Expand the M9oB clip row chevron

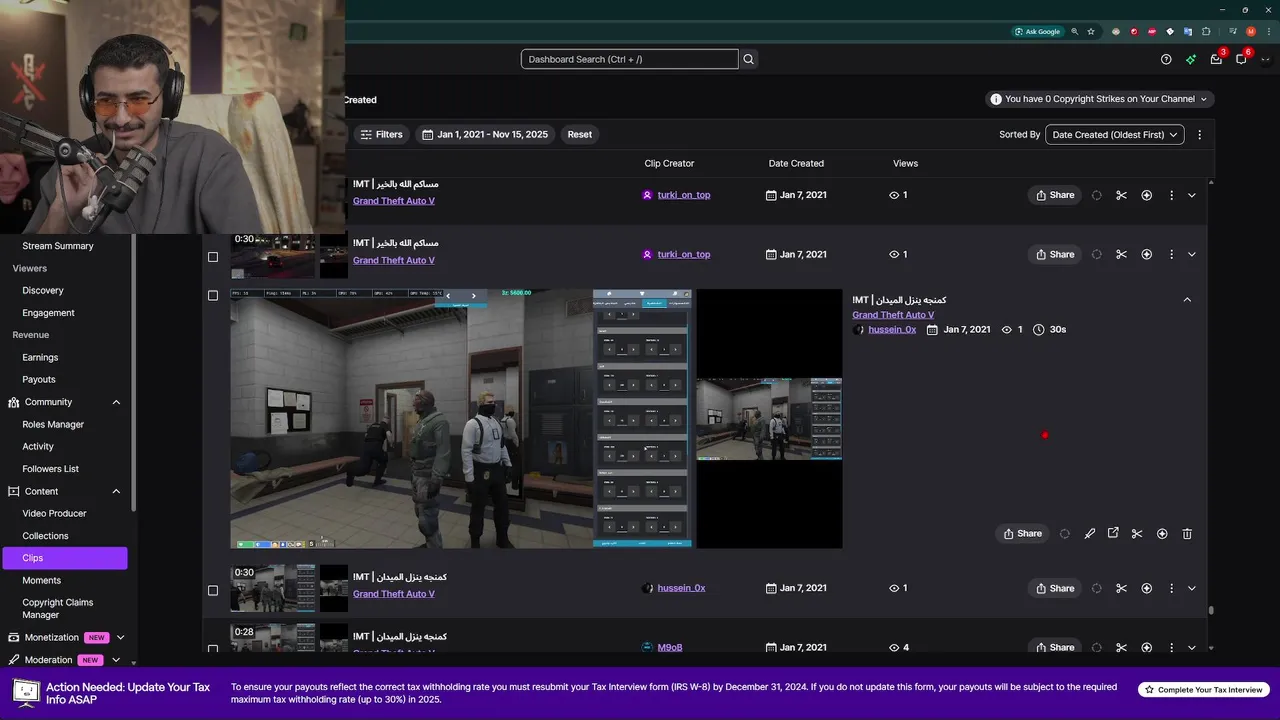(1191, 647)
